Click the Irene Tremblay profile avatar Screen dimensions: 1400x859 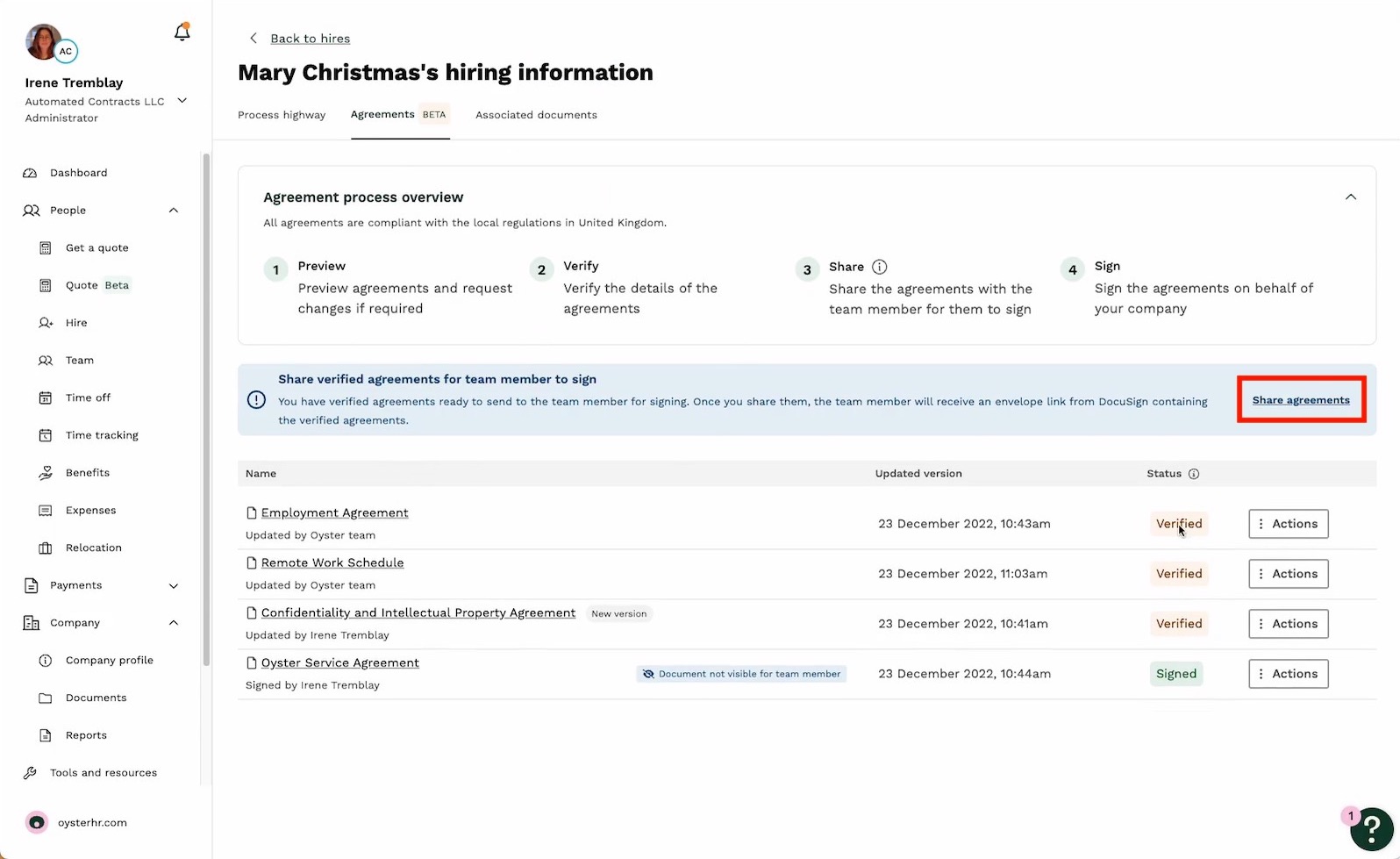coord(44,41)
